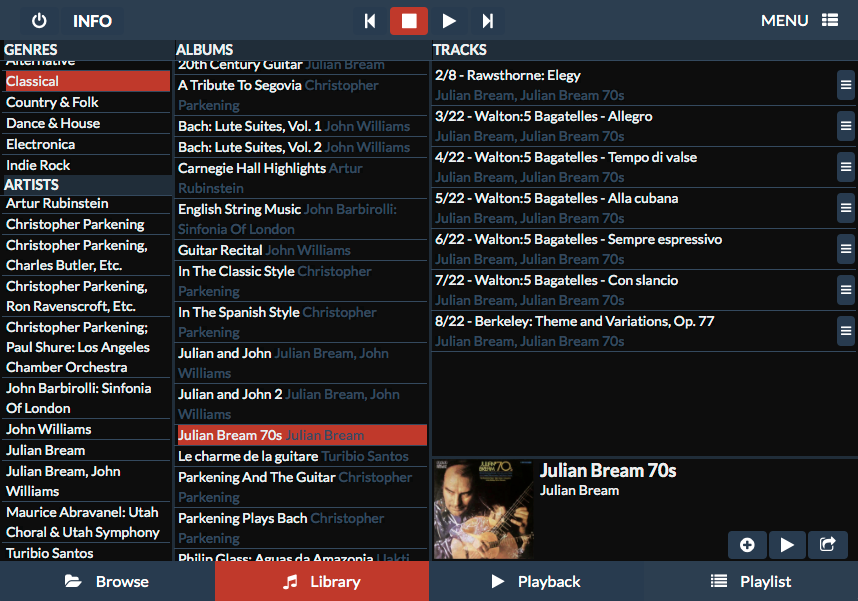
Task: Open track menu for Rawsthorne: Elegy
Action: pos(845,85)
